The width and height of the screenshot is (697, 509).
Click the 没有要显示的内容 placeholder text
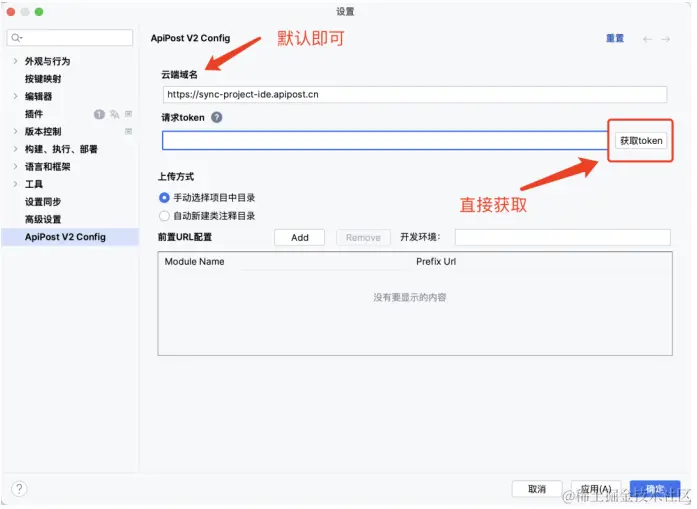(x=412, y=299)
